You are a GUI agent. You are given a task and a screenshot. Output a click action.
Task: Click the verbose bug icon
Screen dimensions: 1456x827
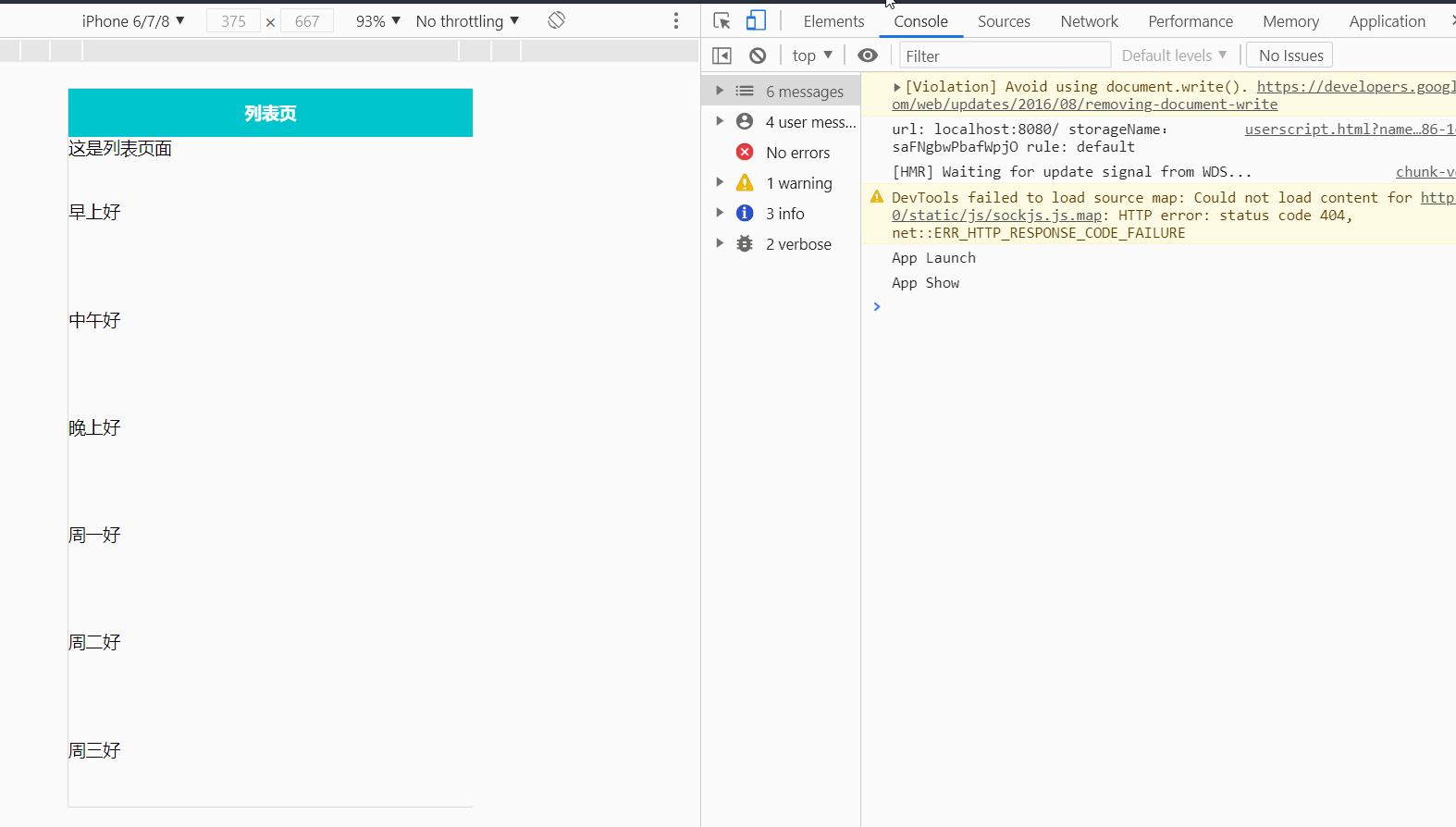pyautogui.click(x=745, y=243)
